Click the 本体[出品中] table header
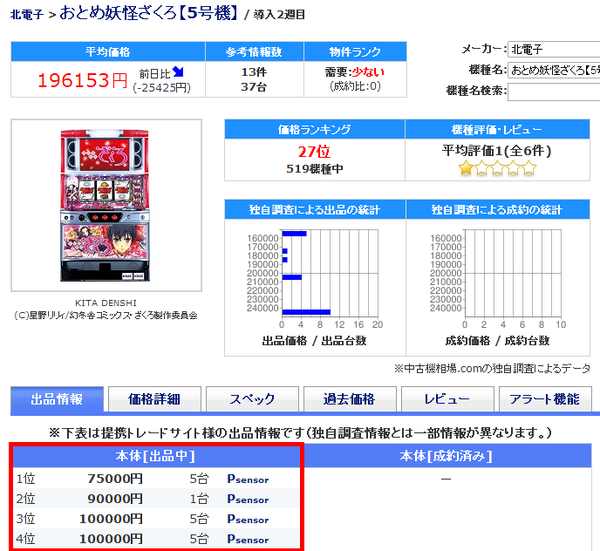Screen dimensions: 600x551 (x=155, y=456)
